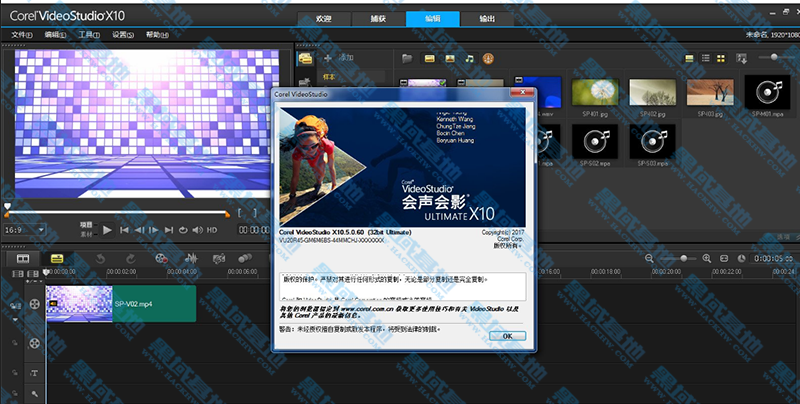800x404 pixels.
Task: Zoom in the timeline
Action: pos(707,259)
